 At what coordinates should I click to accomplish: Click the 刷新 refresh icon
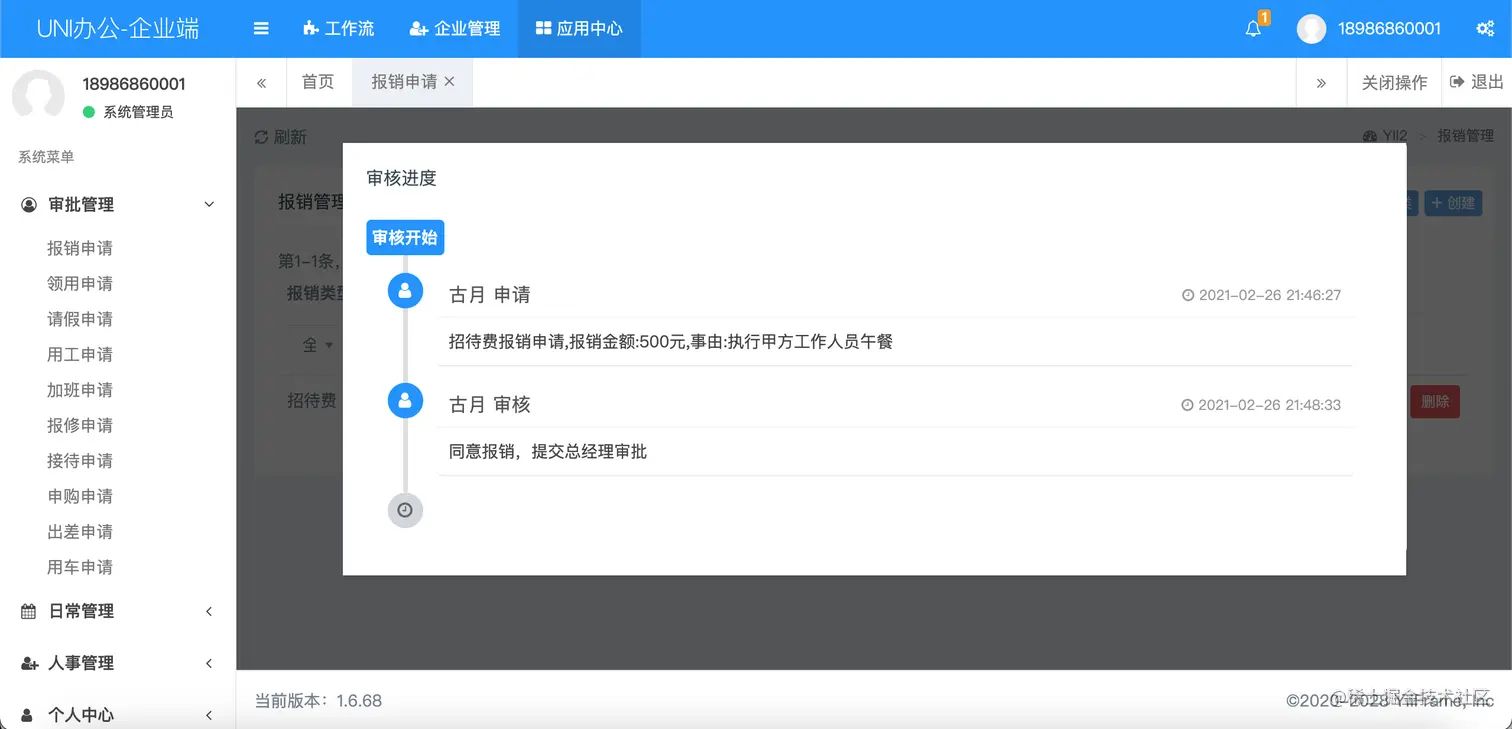261,136
